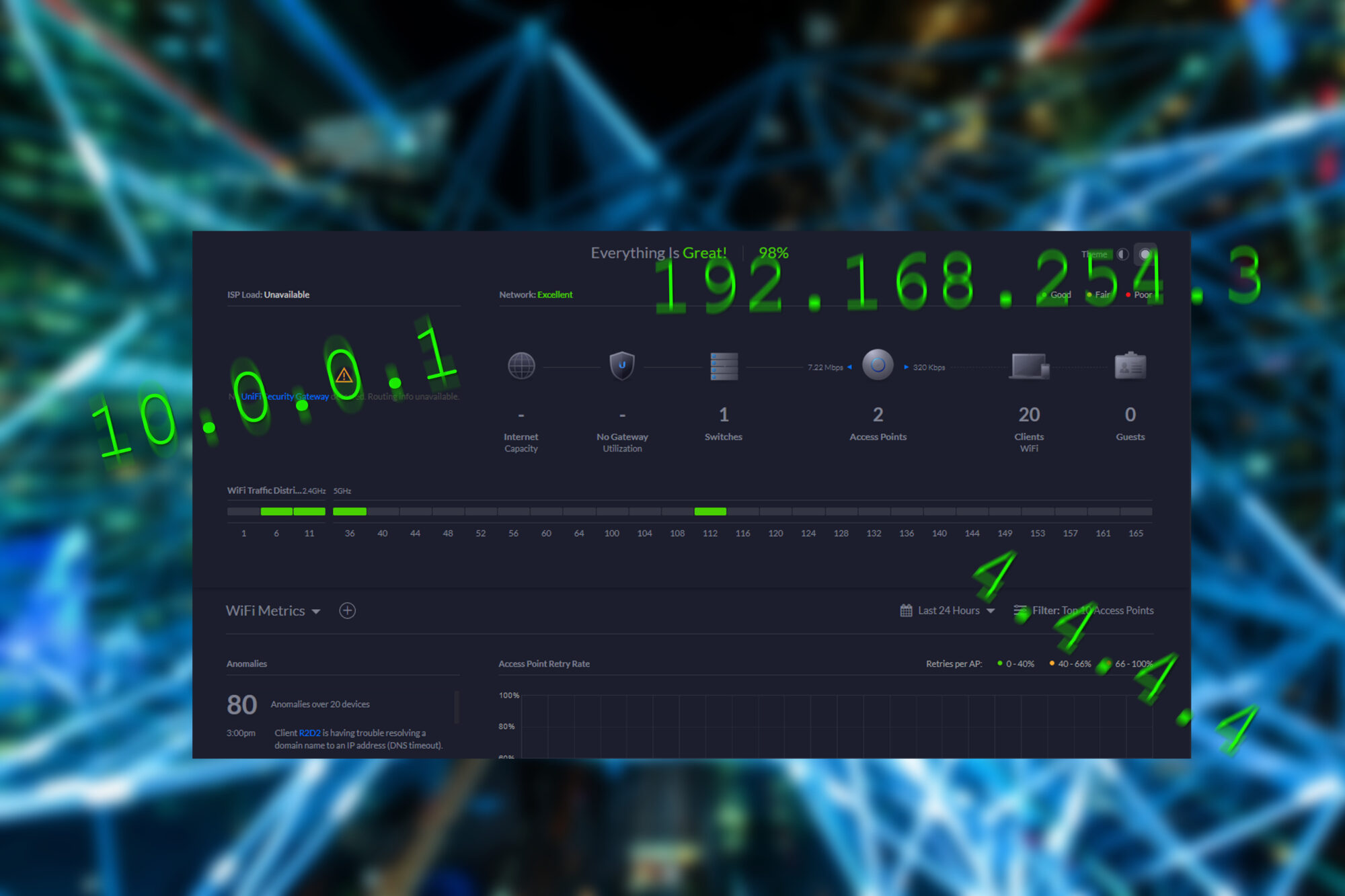Viewport: 1345px width, 896px height.
Task: Click the 1 Switches count
Action: pyautogui.click(x=724, y=414)
